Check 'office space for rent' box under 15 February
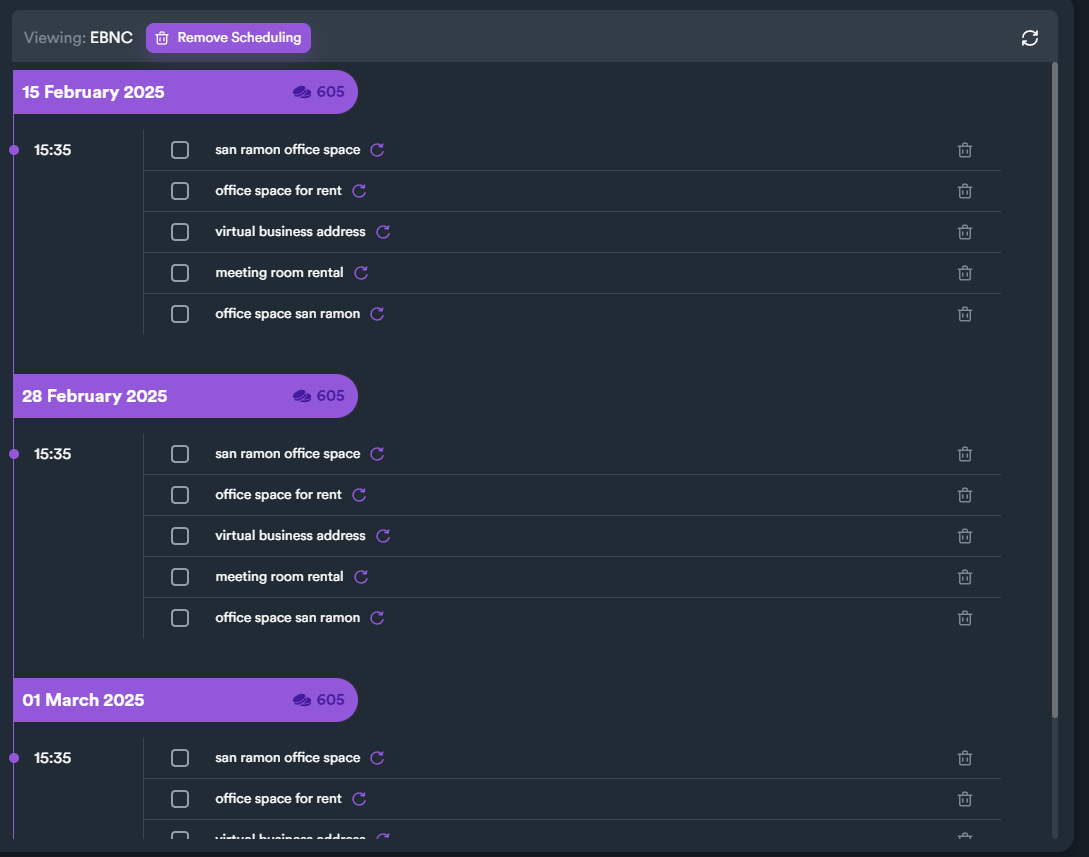This screenshot has height=857, width=1089. click(x=180, y=191)
